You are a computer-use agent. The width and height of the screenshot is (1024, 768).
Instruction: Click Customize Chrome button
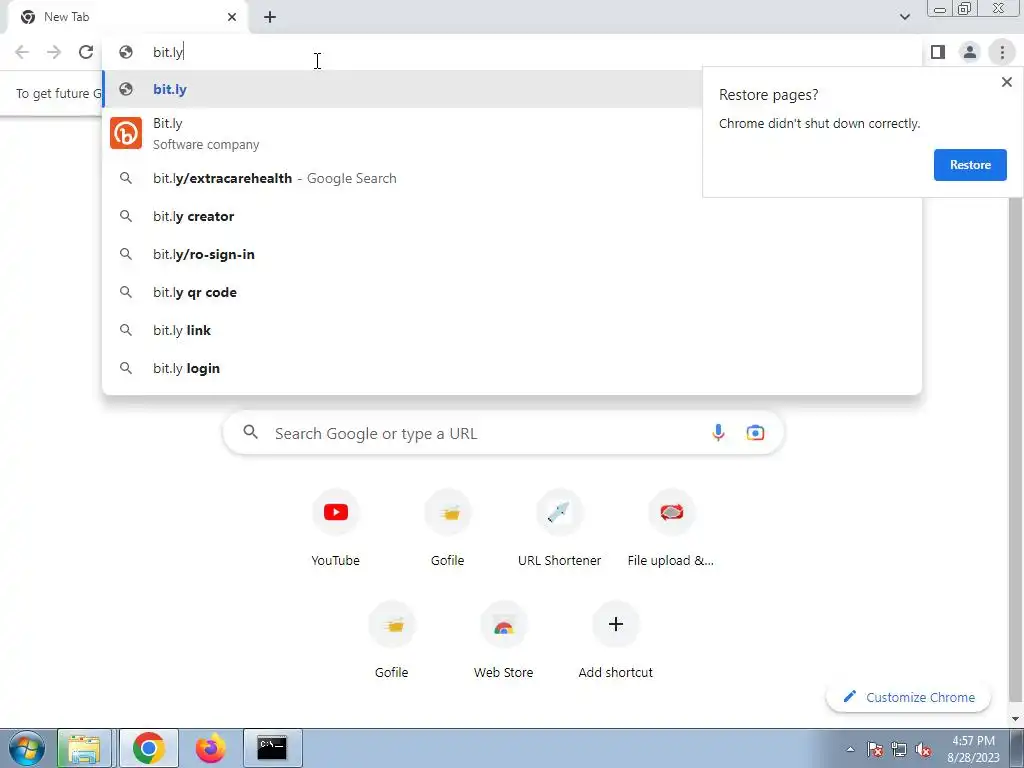pos(908,697)
